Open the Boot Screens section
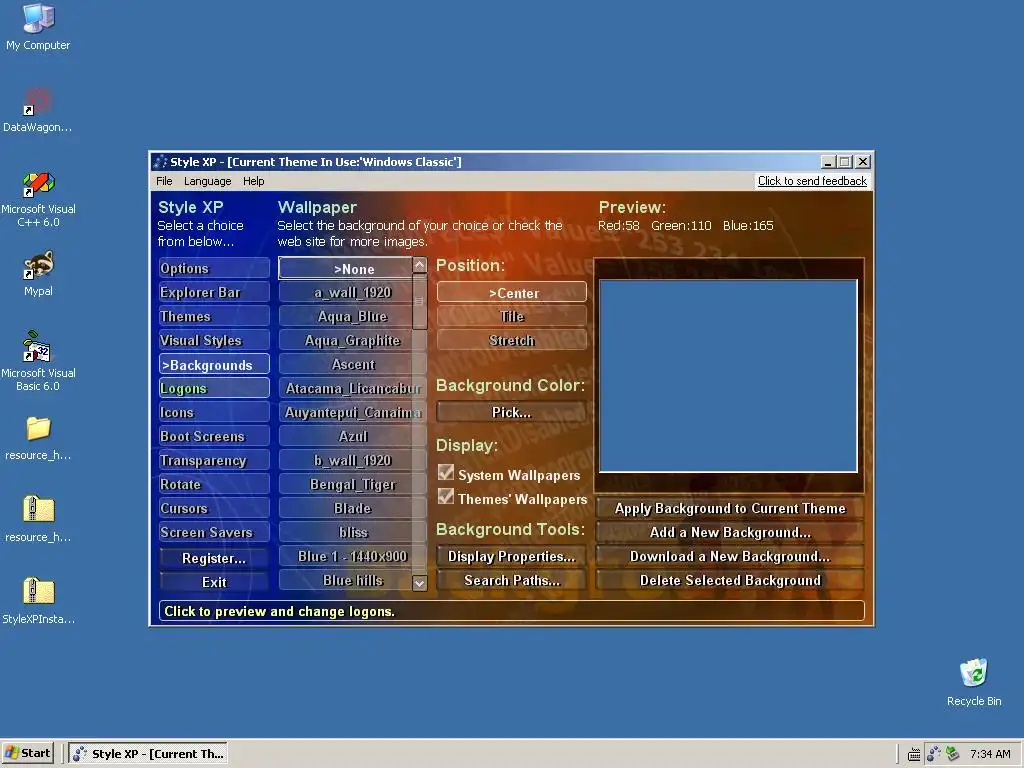Viewport: 1024px width, 768px height. point(214,436)
